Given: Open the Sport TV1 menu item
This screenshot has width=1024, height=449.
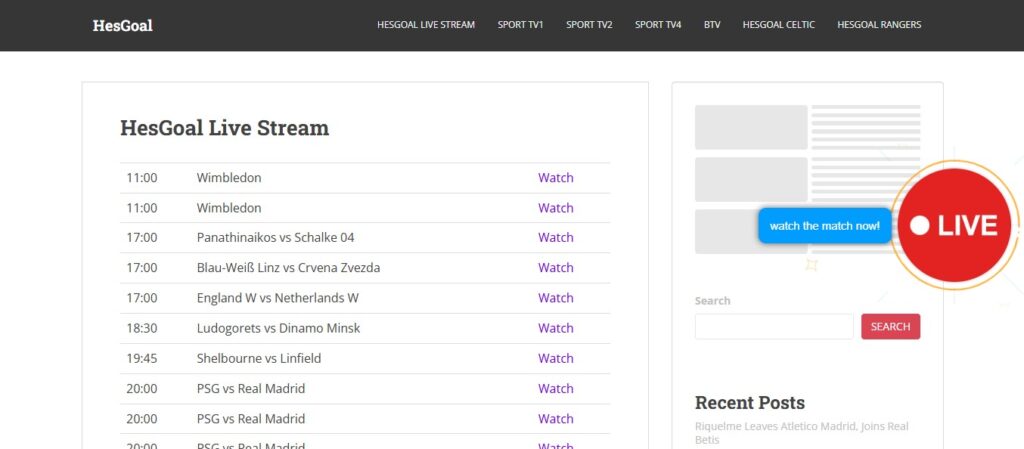Looking at the screenshot, I should 520,25.
